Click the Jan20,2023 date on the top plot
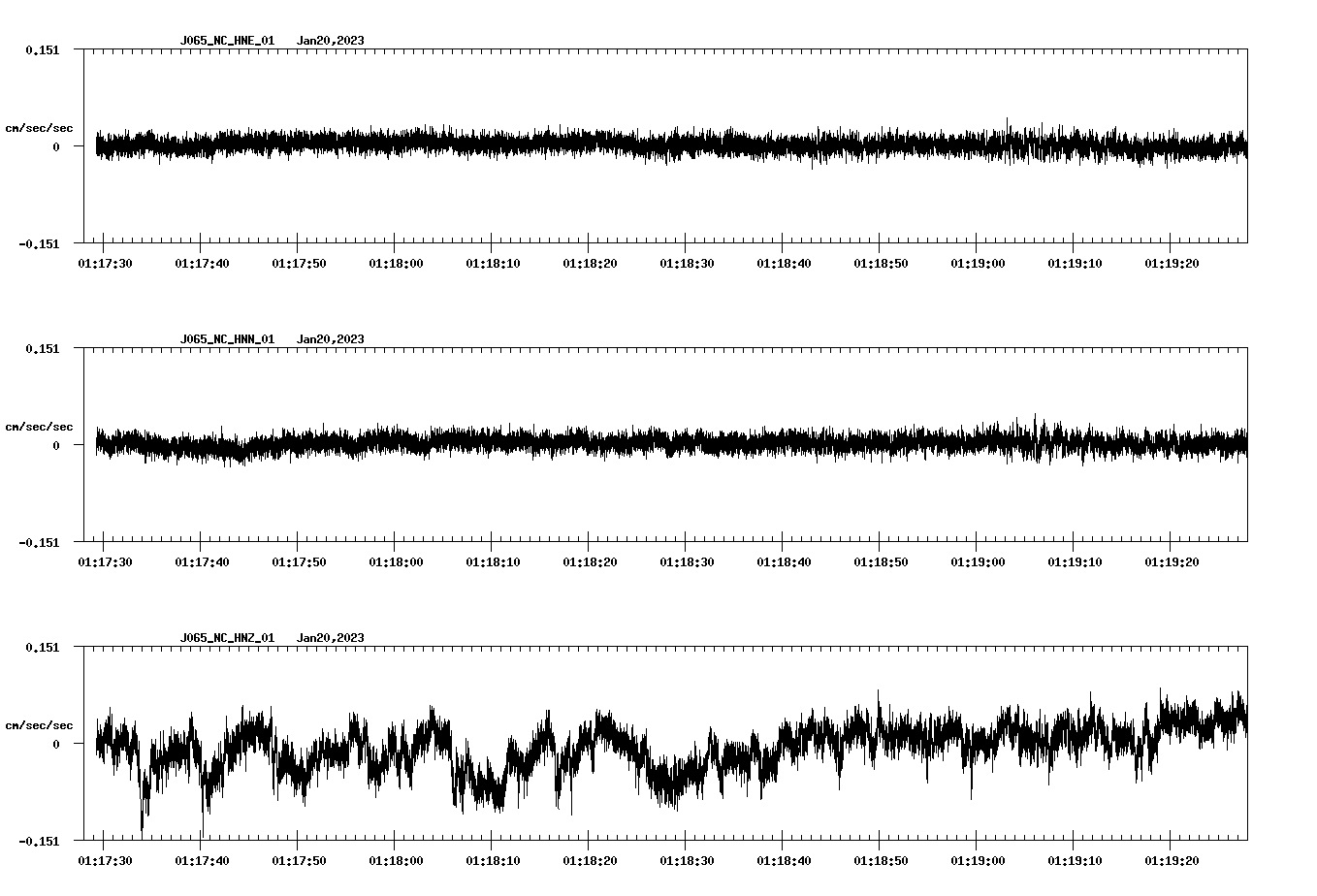 pos(331,41)
